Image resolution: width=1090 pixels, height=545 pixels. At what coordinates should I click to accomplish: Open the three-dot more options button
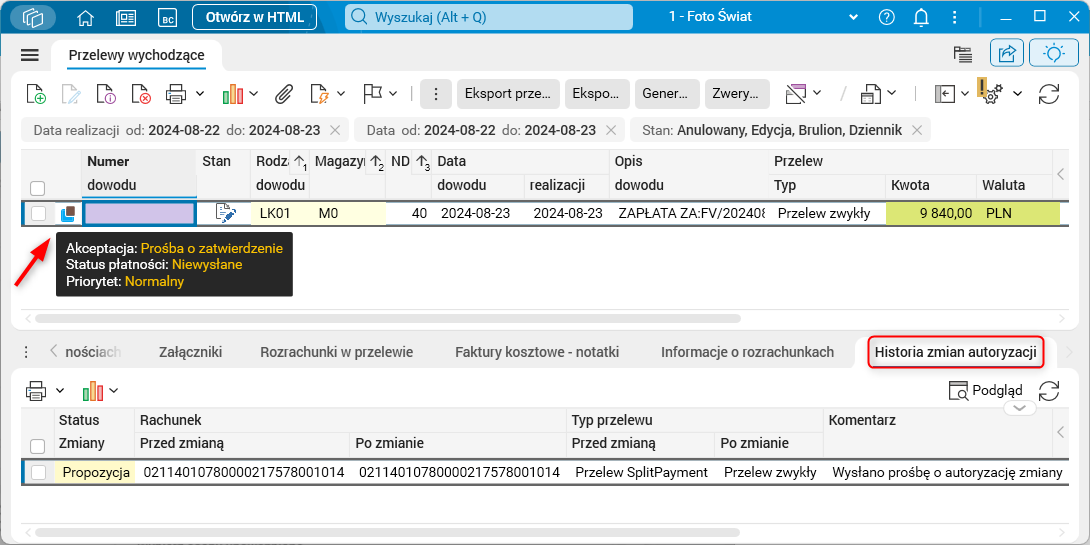tap(436, 94)
